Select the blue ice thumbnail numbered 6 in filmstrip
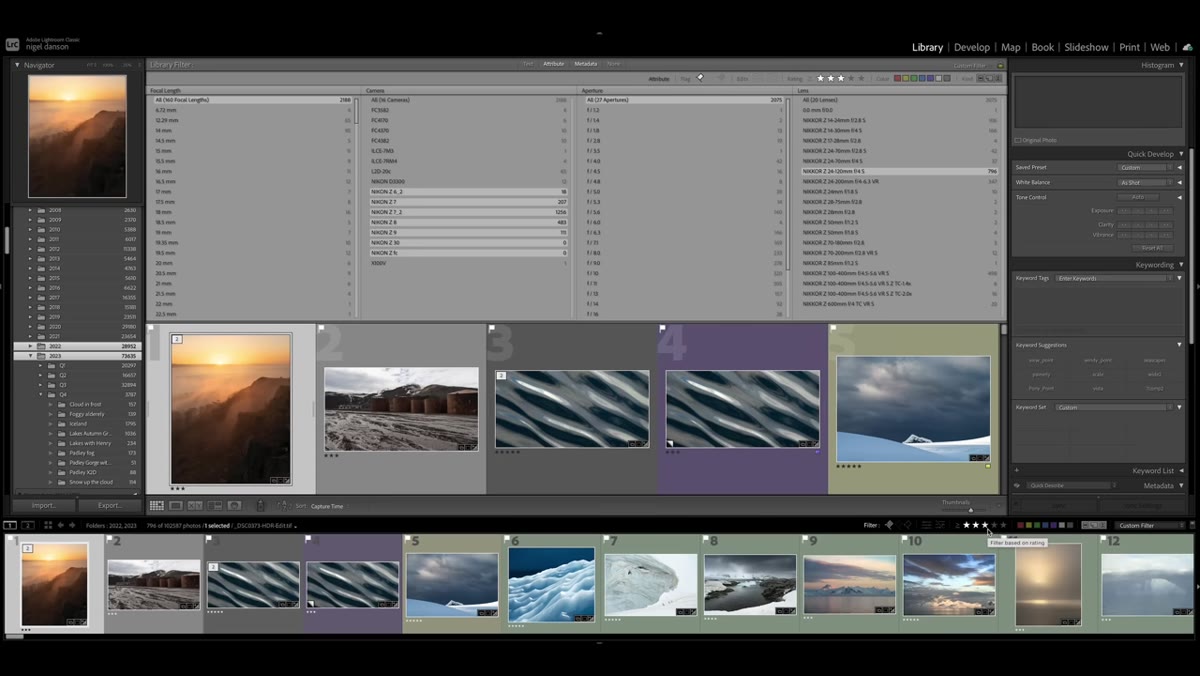The height and width of the screenshot is (676, 1200). coord(551,585)
